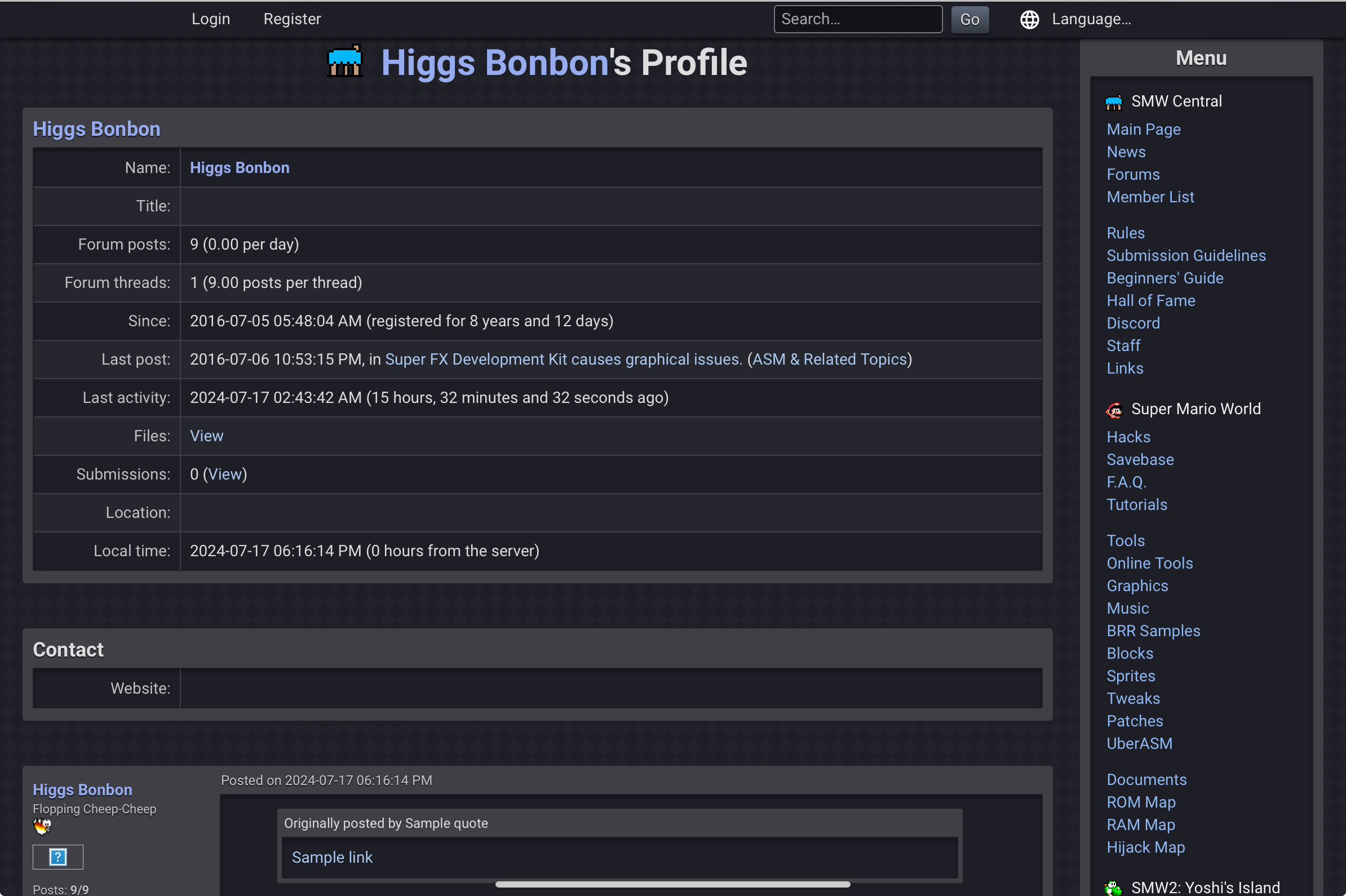Open Hall of Fame link
This screenshot has height=896, width=1346.
point(1150,300)
